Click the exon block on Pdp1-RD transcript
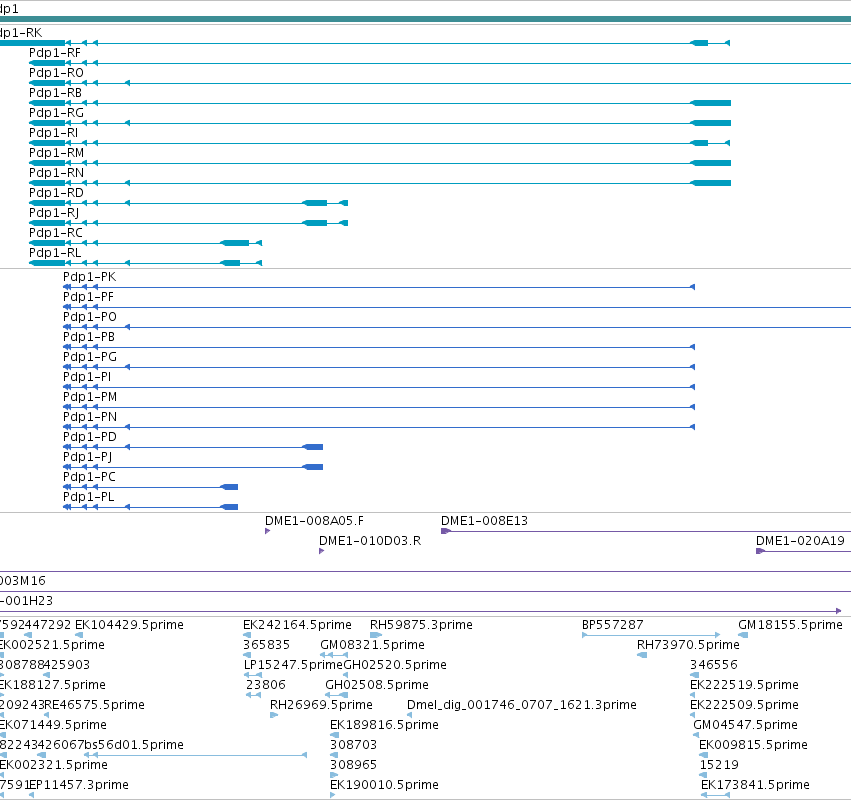Image resolution: width=851 pixels, height=800 pixels. [x=315, y=203]
